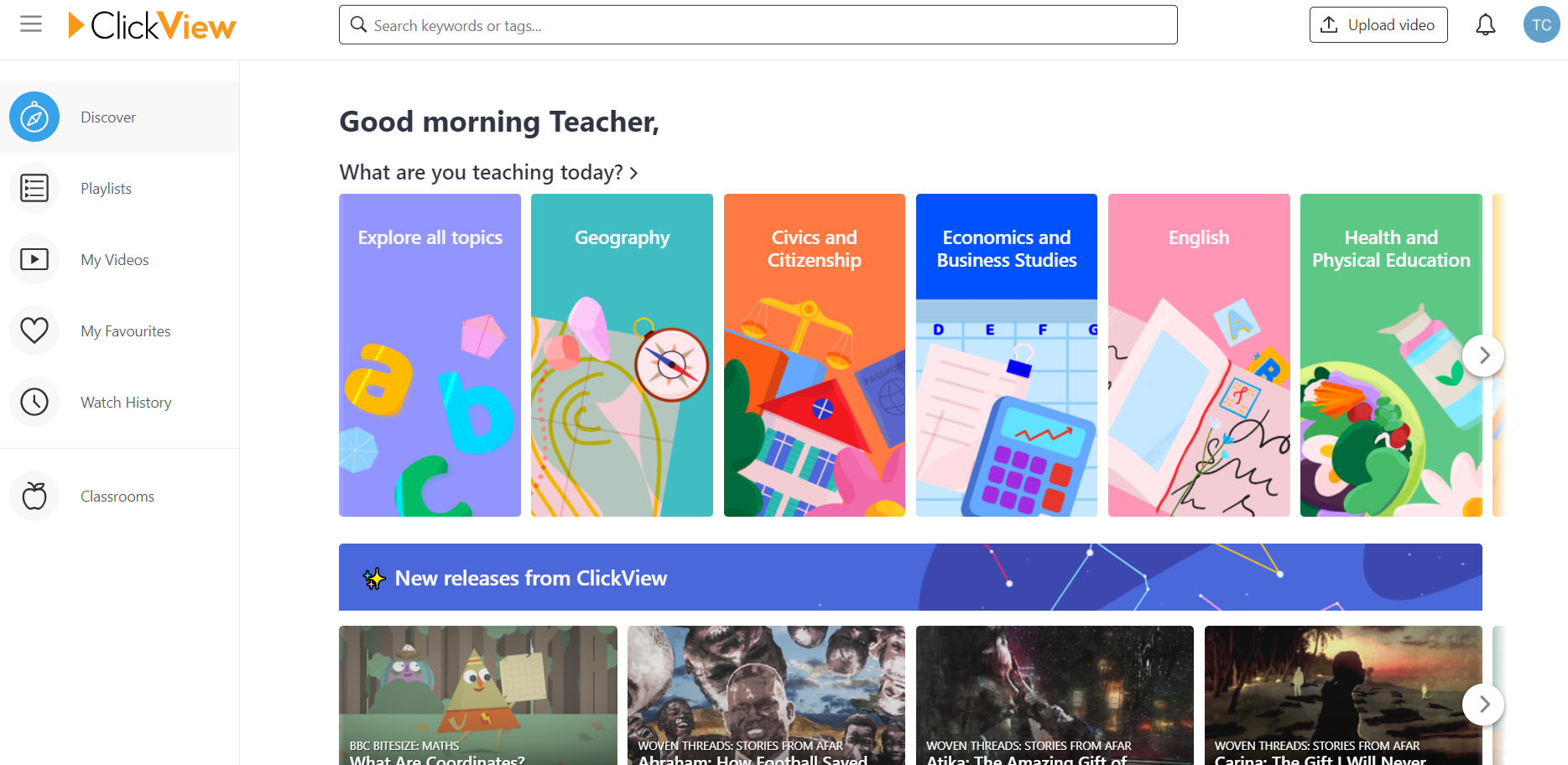1568x765 pixels.
Task: Focus the search keywords or tags field
Action: 758,25
